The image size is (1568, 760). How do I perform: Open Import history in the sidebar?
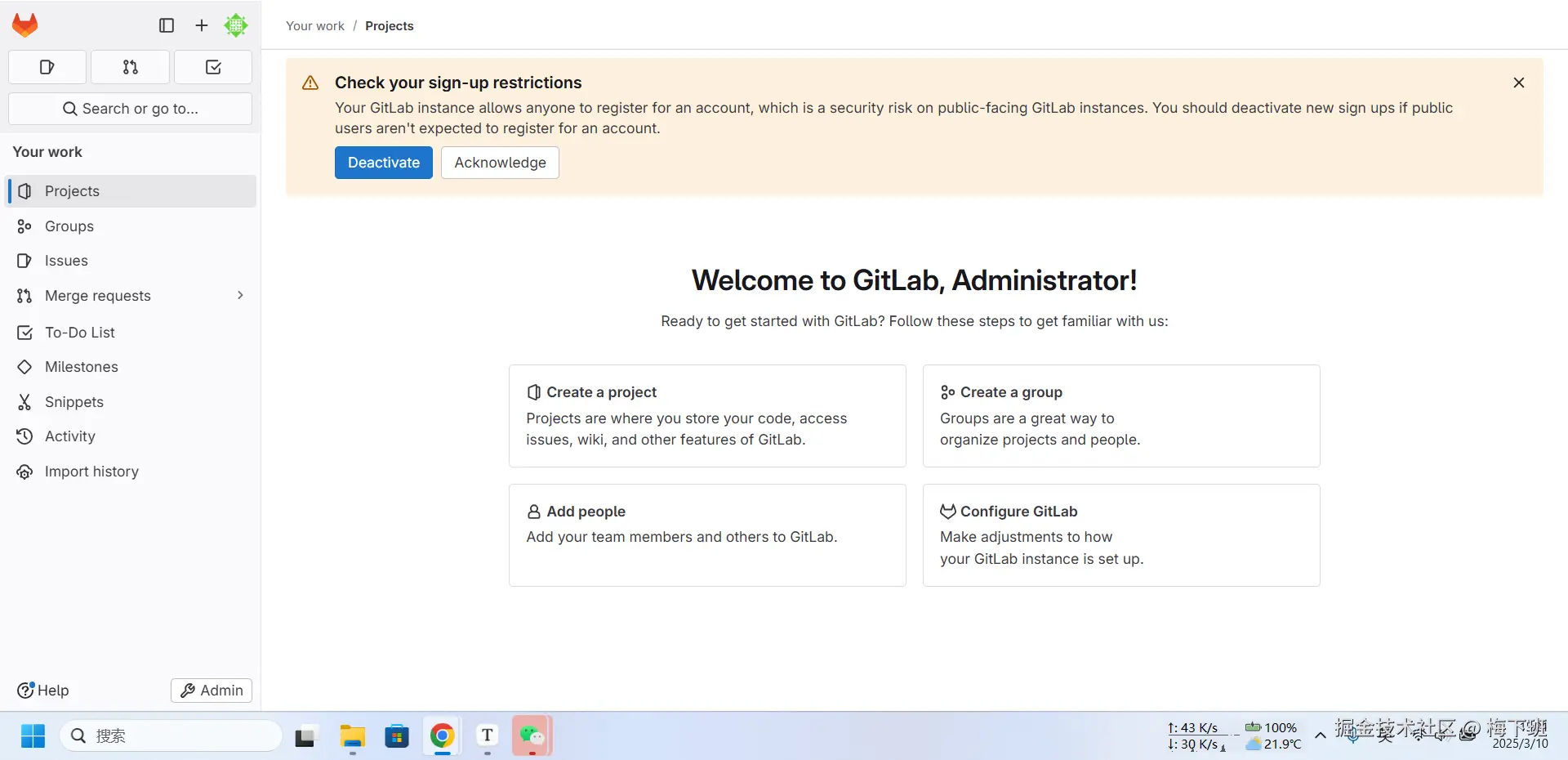131,472
